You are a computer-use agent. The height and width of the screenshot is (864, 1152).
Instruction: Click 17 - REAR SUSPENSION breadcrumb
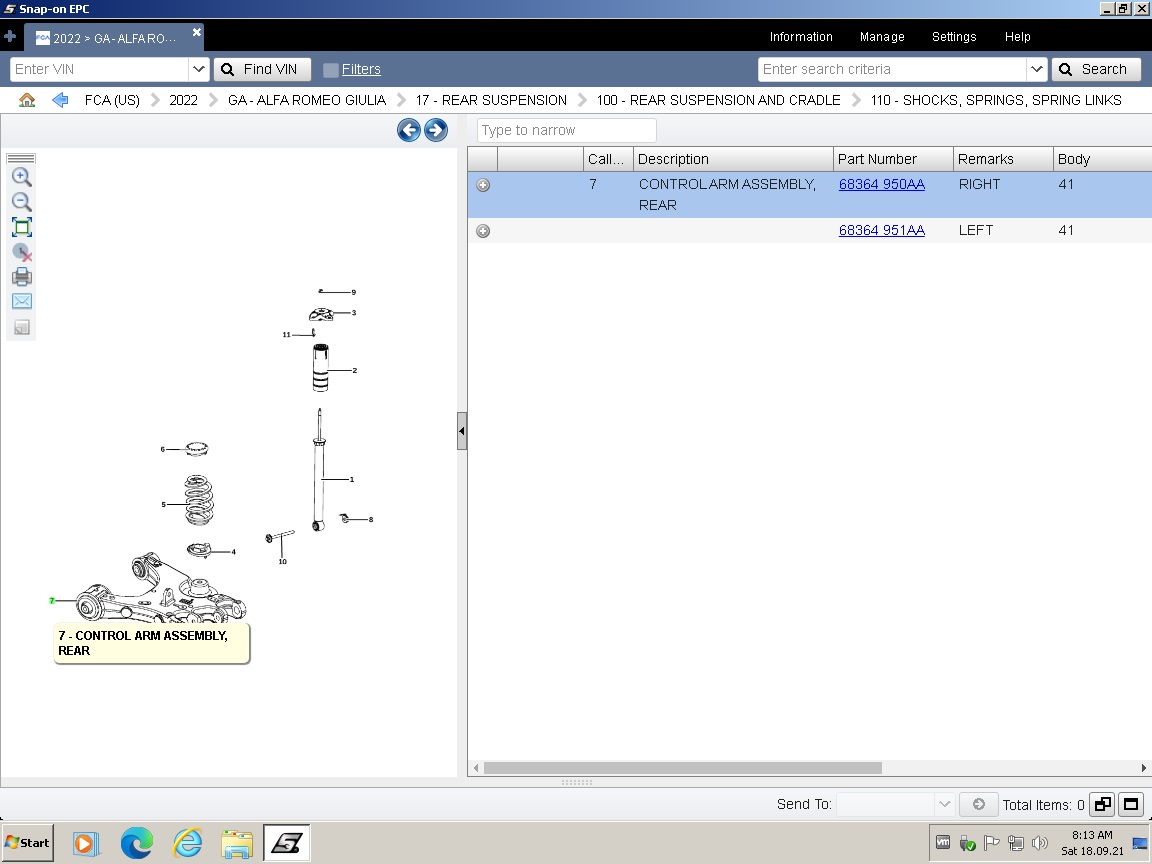click(x=492, y=100)
